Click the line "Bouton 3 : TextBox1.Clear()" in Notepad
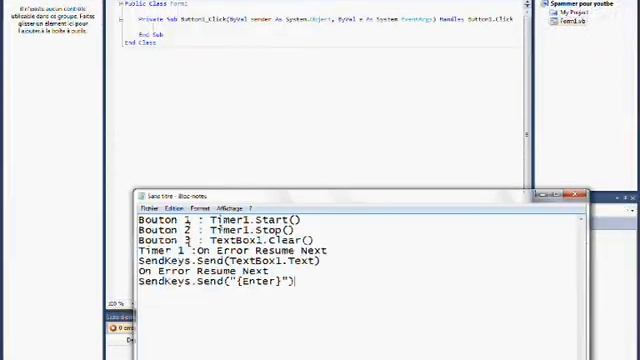Image resolution: width=640 pixels, height=360 pixels. coord(226,240)
